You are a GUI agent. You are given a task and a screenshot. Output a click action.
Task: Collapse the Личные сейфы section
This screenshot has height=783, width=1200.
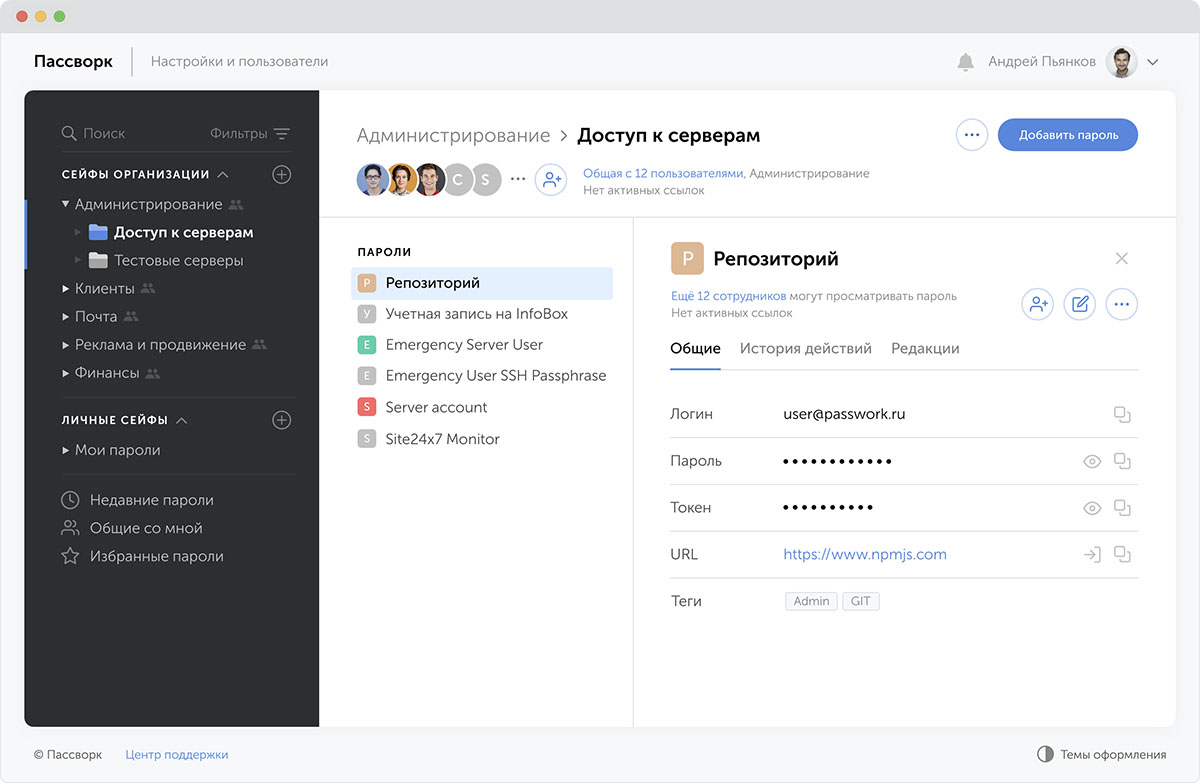(182, 421)
